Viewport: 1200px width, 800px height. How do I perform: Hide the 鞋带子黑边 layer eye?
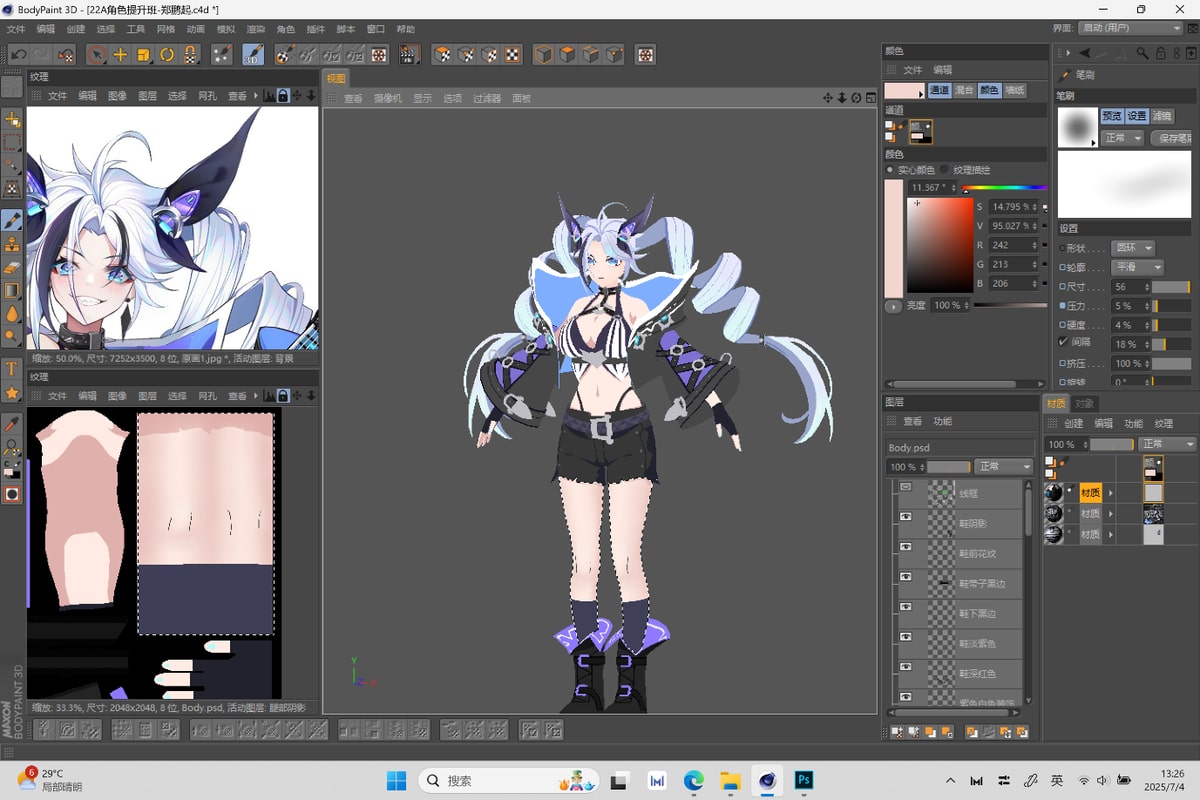pos(906,577)
